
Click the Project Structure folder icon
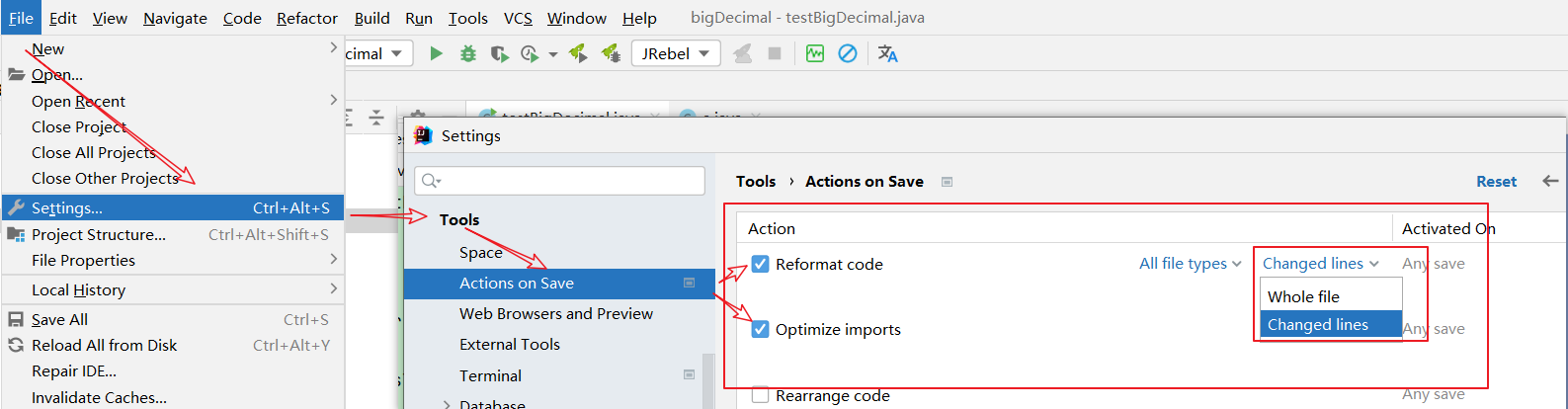coord(16,234)
